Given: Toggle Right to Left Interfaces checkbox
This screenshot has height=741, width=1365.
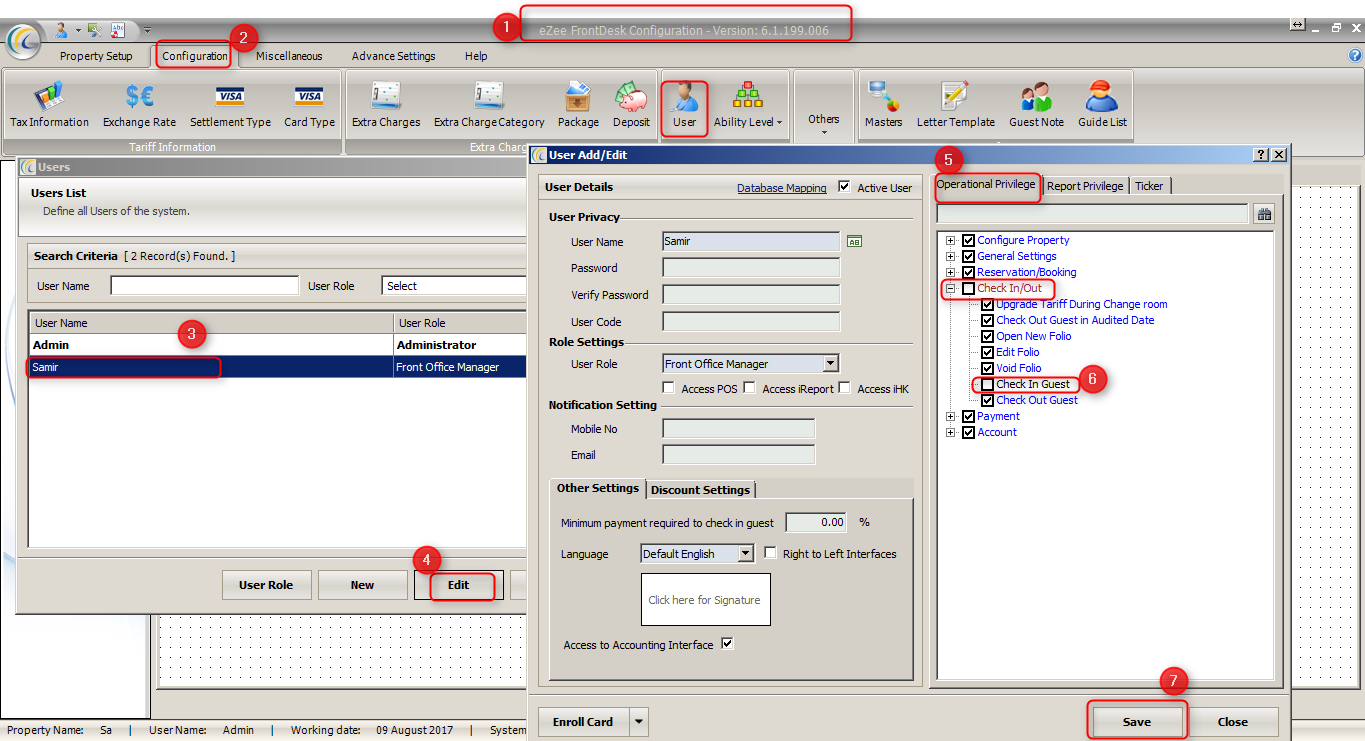Looking at the screenshot, I should pos(771,553).
